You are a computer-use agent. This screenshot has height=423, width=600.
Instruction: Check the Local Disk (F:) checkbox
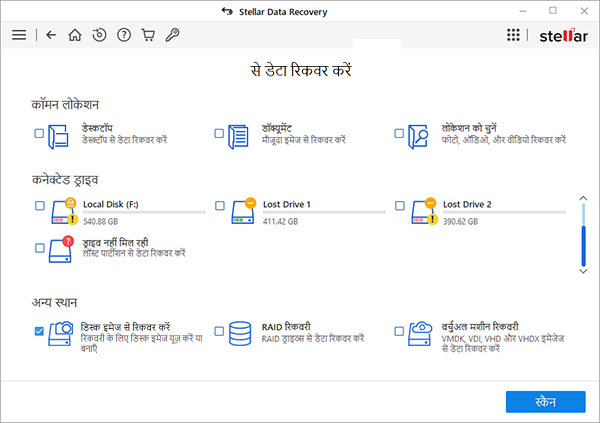(x=39, y=205)
